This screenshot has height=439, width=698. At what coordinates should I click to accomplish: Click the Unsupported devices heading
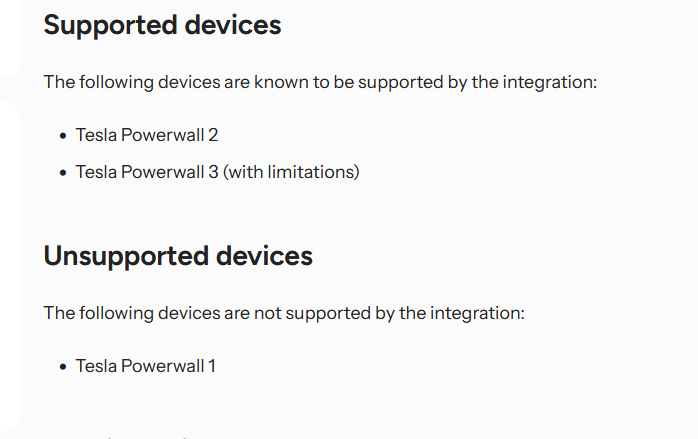[178, 256]
